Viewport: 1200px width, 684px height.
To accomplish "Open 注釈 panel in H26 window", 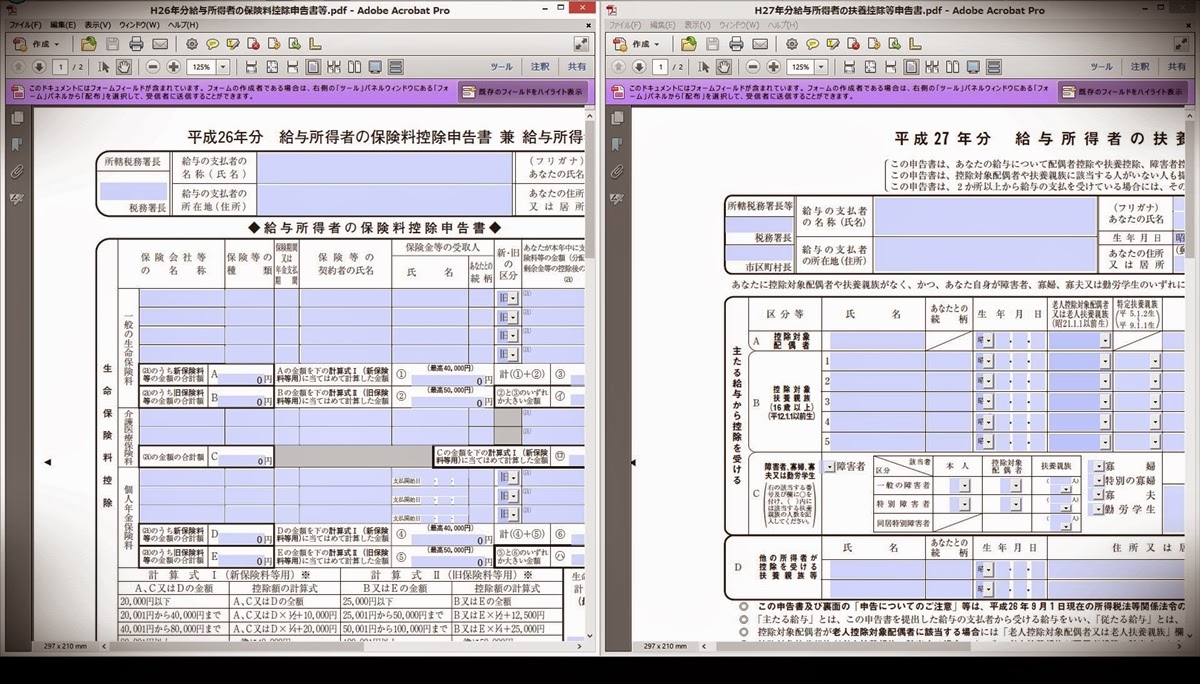I will [x=540, y=67].
